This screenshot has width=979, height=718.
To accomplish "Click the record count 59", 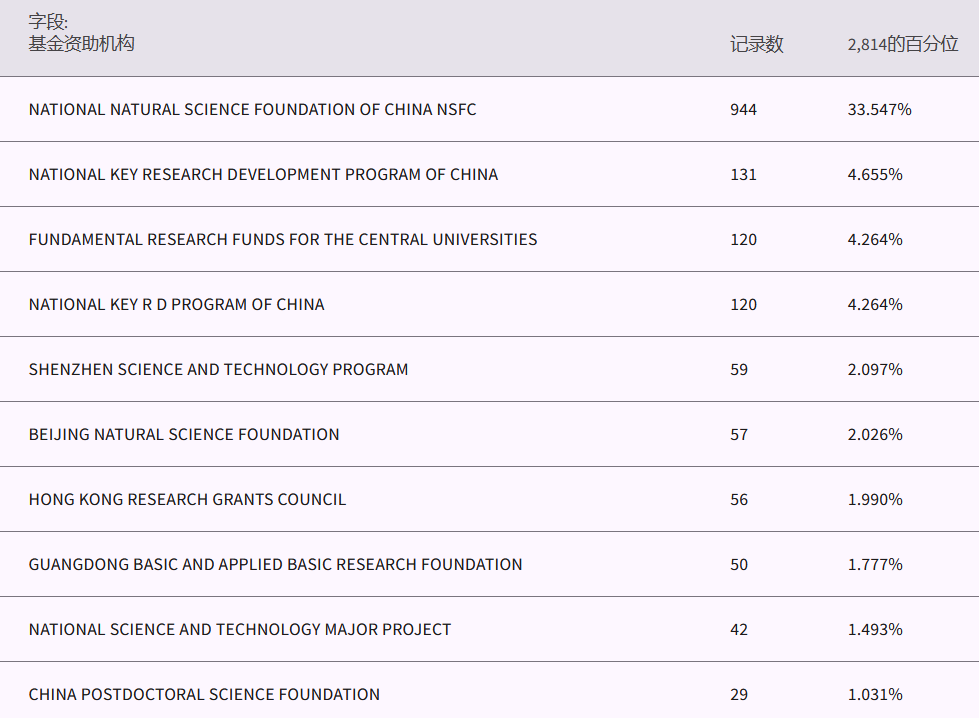I will coord(739,370).
